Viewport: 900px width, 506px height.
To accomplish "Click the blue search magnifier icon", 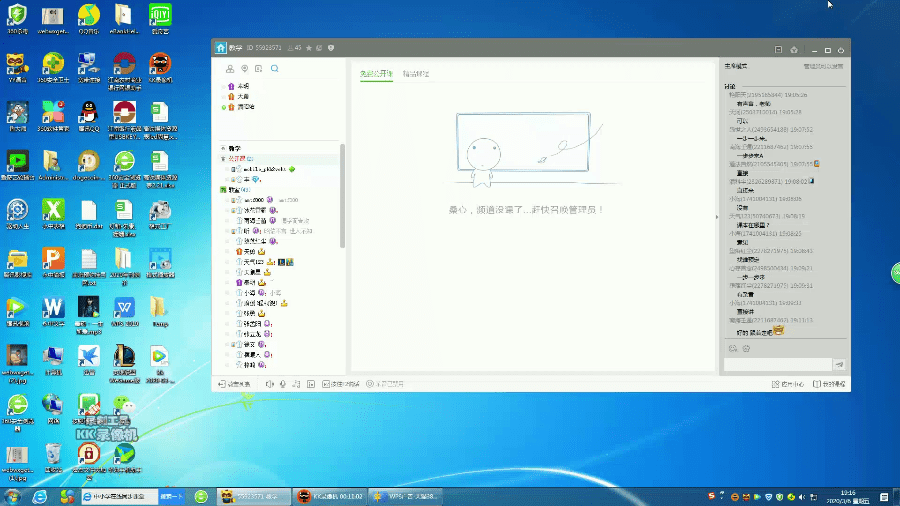I will (275, 69).
